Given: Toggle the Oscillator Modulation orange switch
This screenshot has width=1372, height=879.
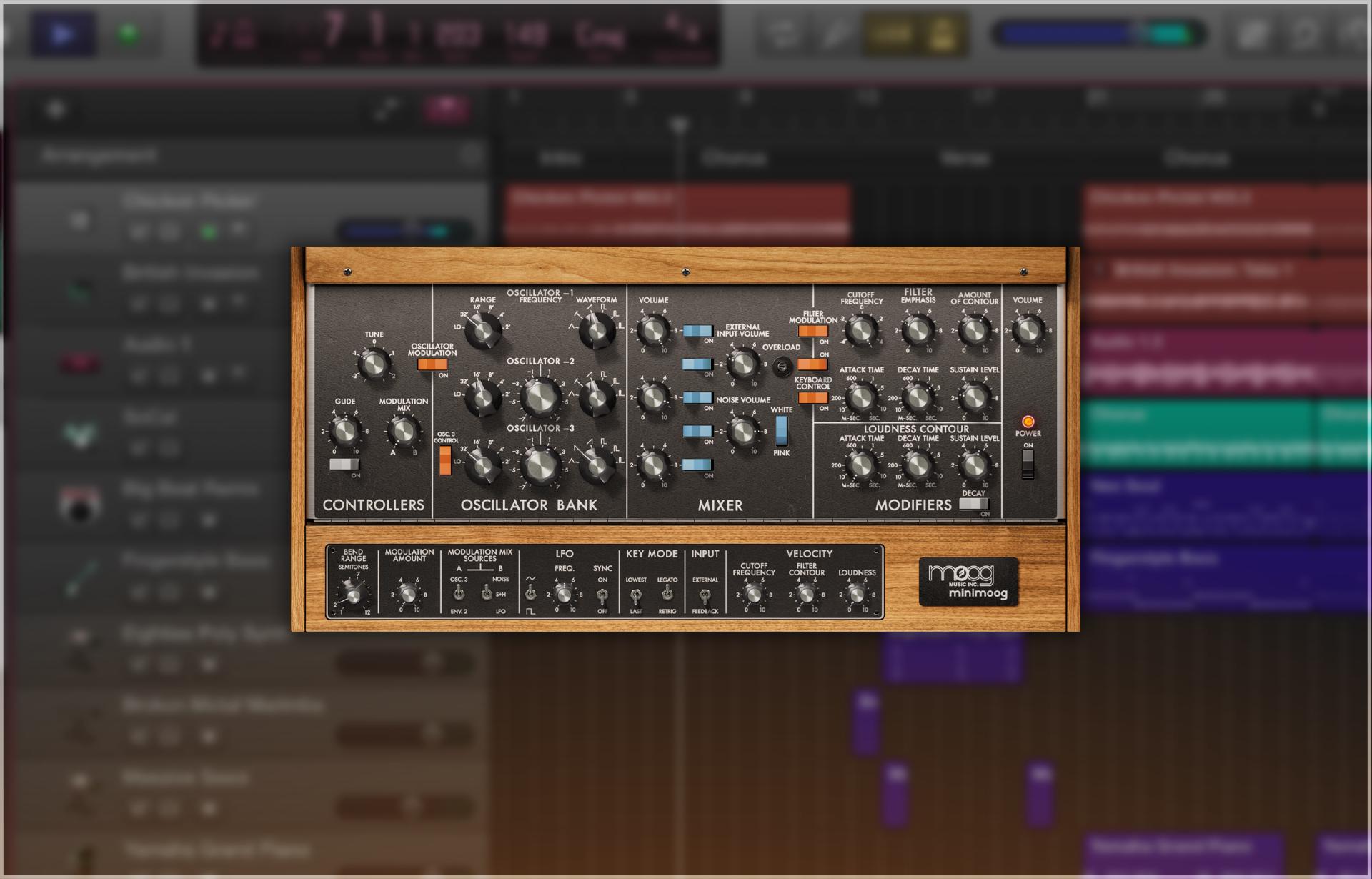Looking at the screenshot, I should coord(432,364).
